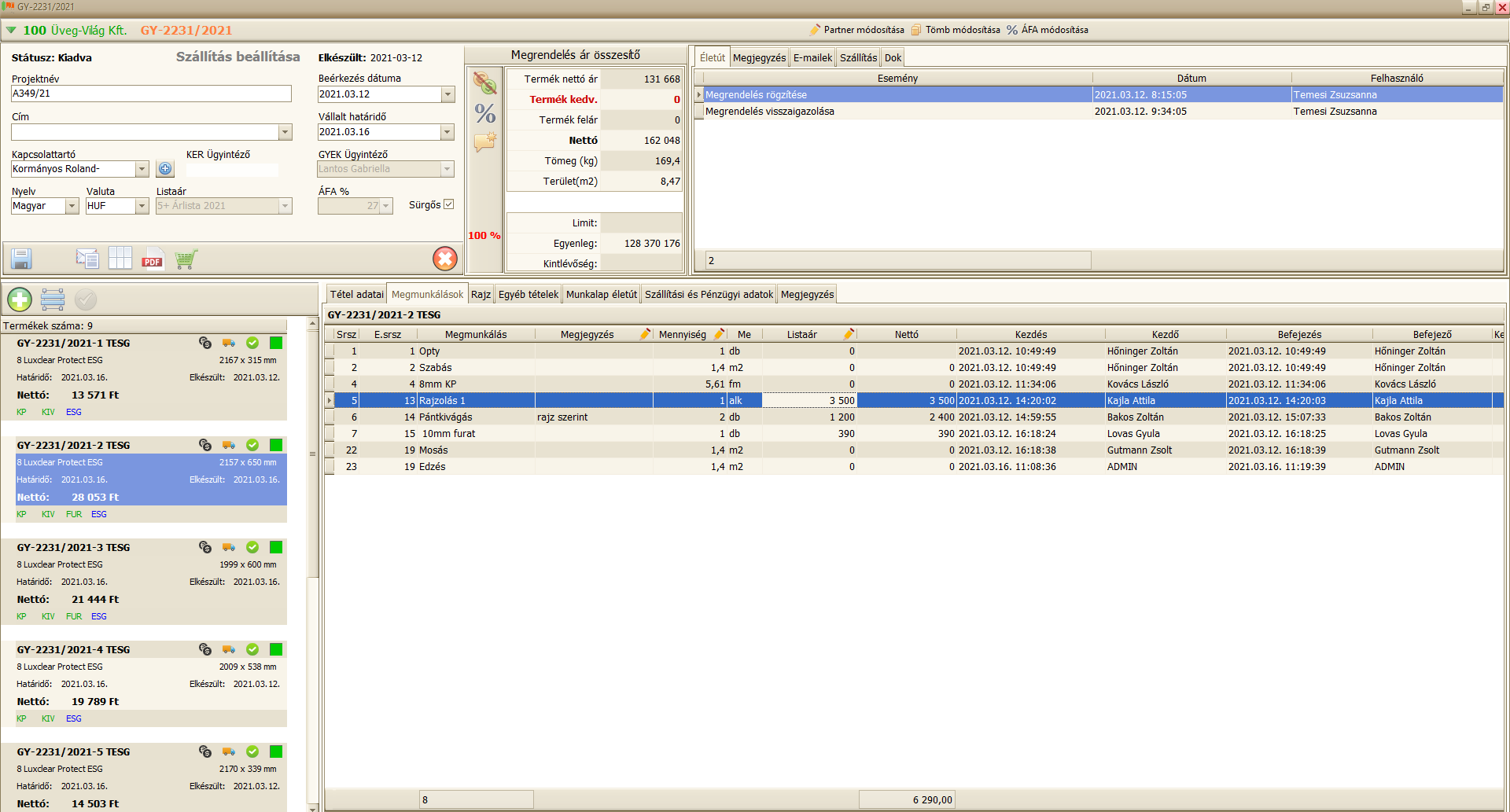Viewport: 1510px width, 812px height.
Task: Click the envelope email document icon
Action: (x=87, y=259)
